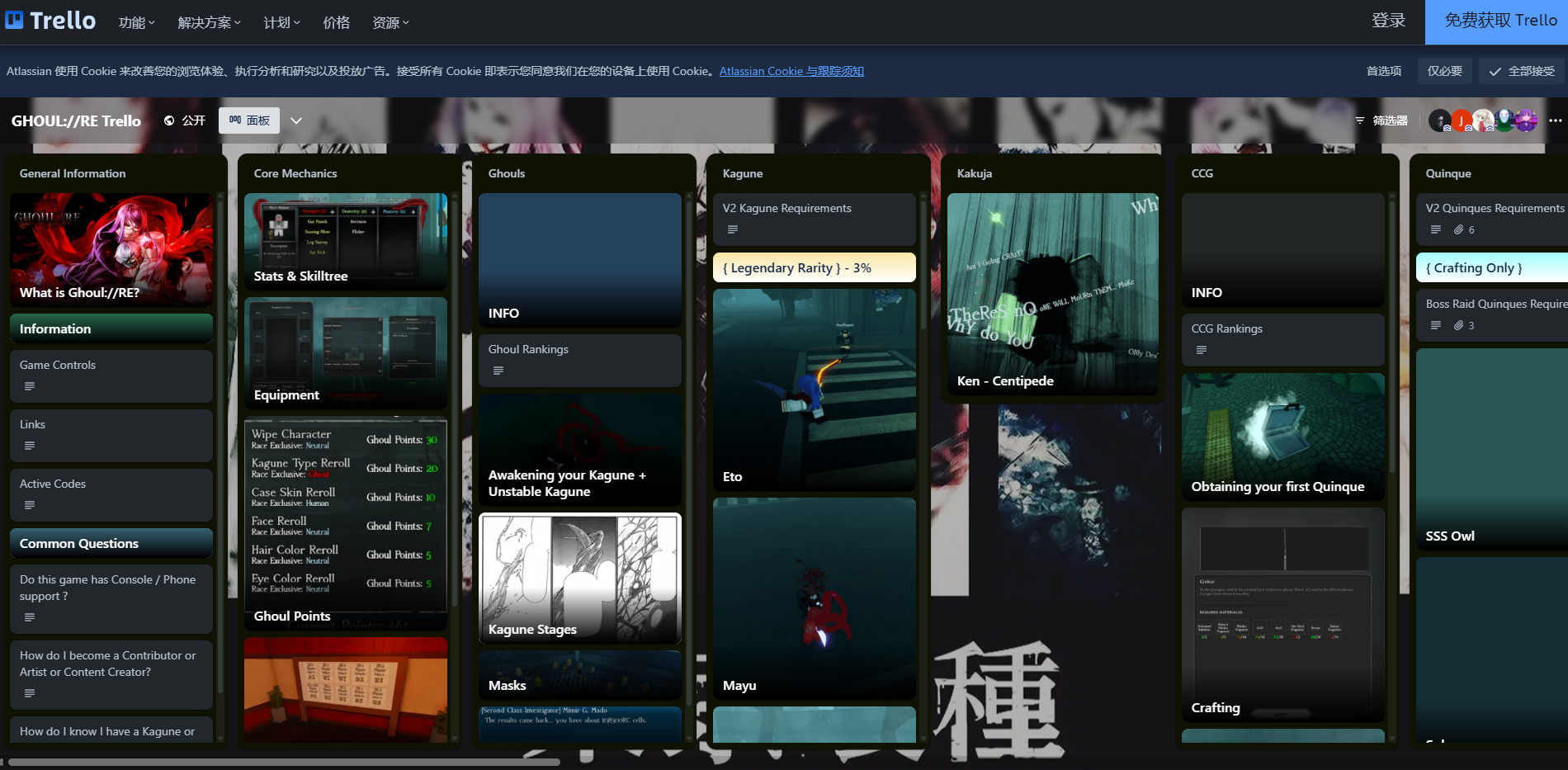Image resolution: width=1568 pixels, height=770 pixels.
Task: Open 'How do I become a Contributor' card
Action: 111,675
